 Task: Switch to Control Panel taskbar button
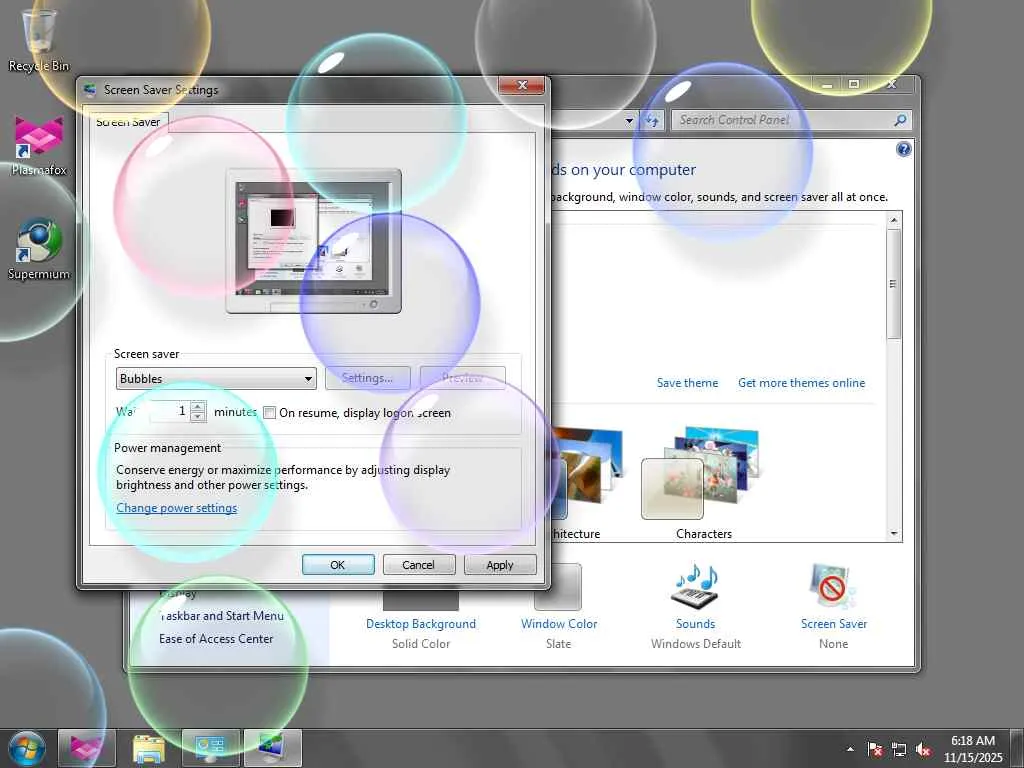point(210,748)
